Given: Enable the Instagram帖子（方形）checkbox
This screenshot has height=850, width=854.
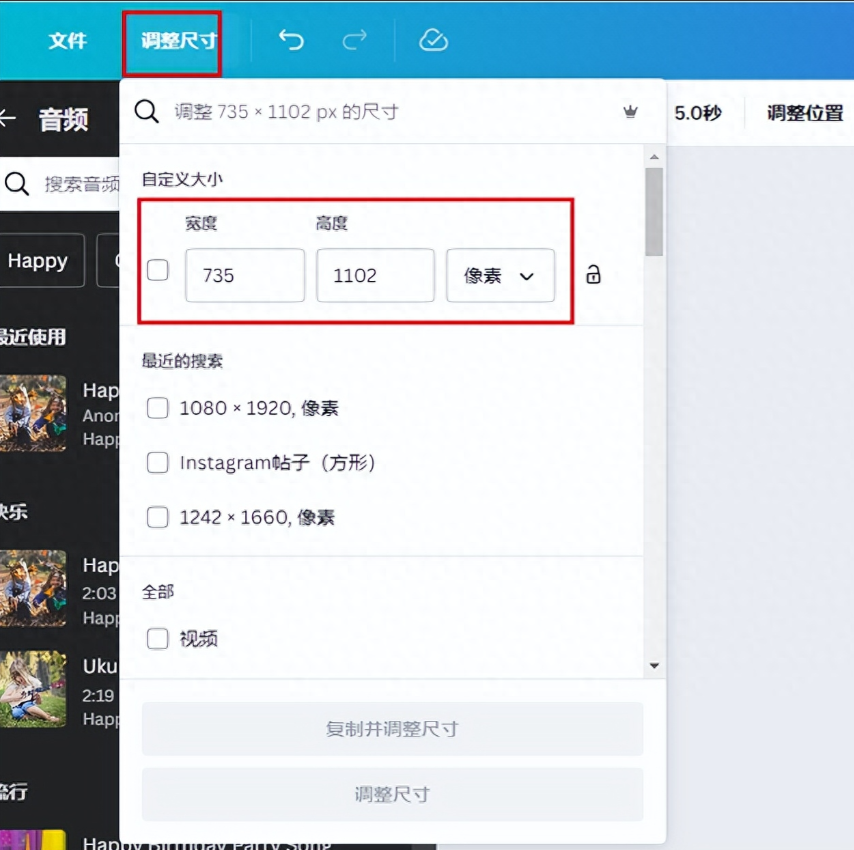Looking at the screenshot, I should click(157, 463).
